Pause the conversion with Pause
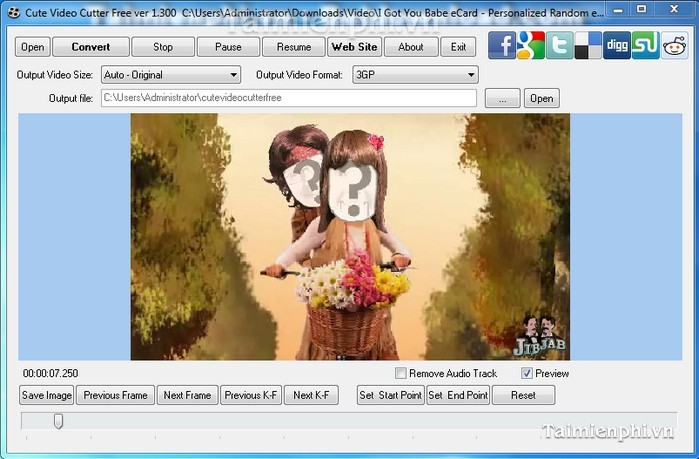 pos(228,47)
